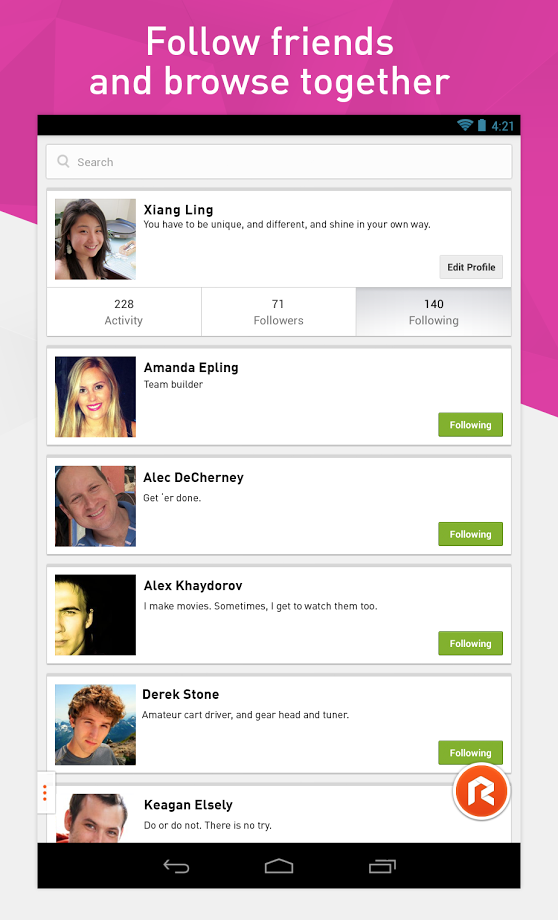Tap the orange Rockmelt floating logo button
This screenshot has height=920, width=558.
[x=481, y=791]
